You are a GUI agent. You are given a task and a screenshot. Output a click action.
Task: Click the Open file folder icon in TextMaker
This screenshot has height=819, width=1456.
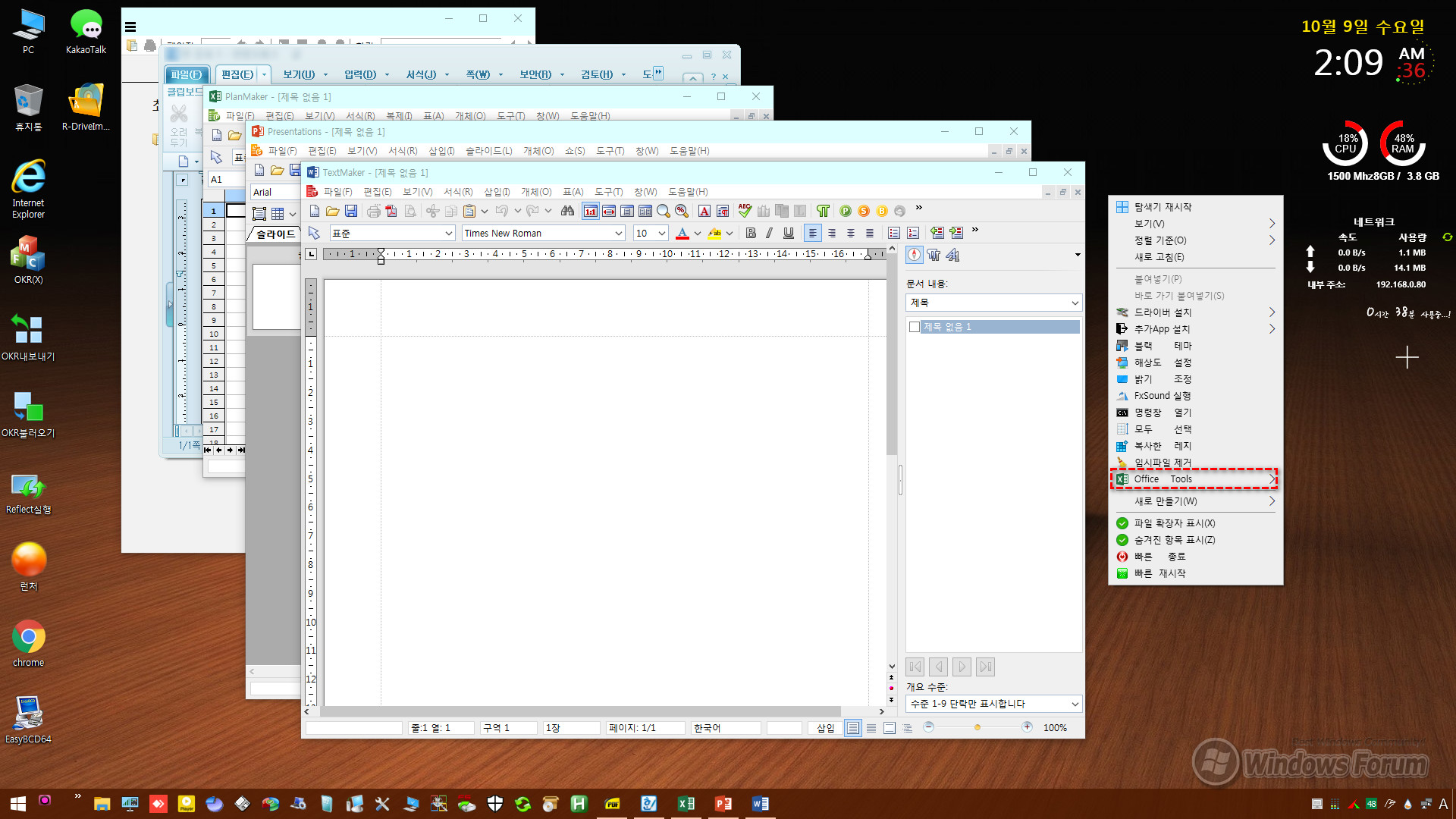coord(333,211)
